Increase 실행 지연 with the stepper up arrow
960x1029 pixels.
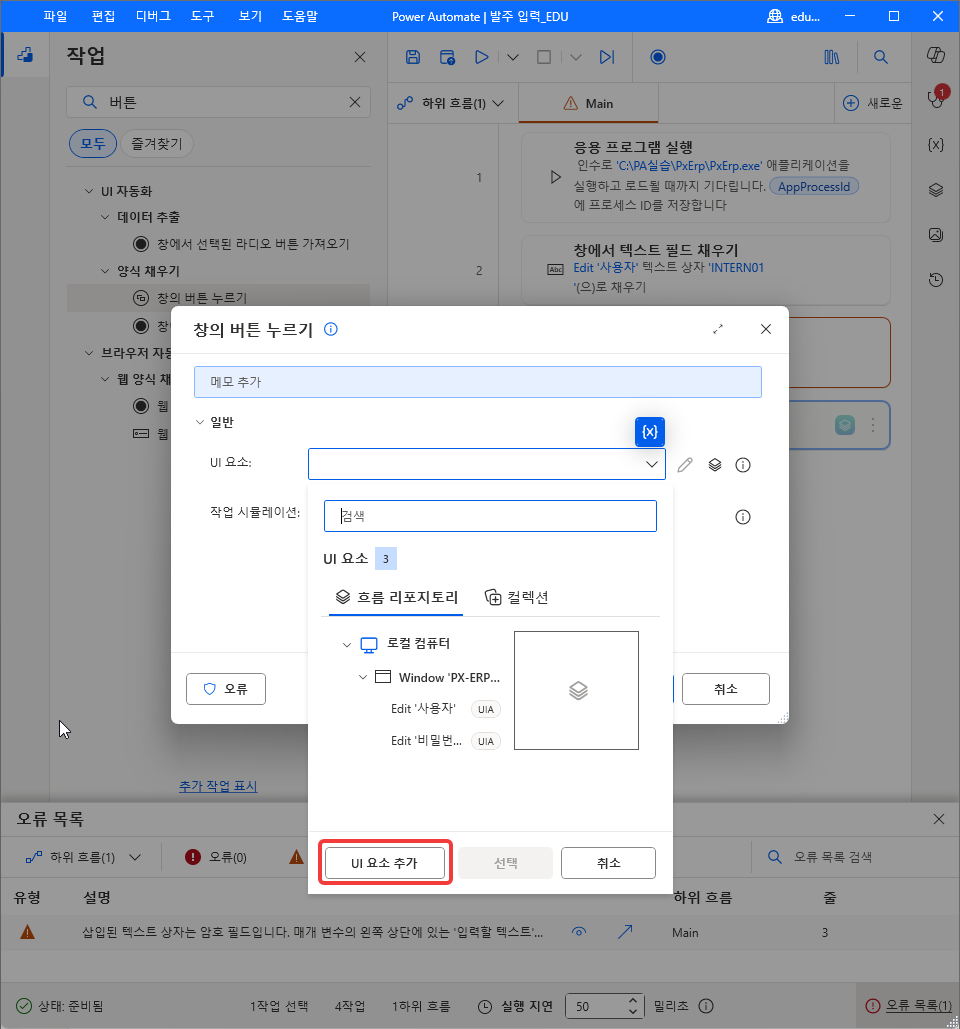[x=633, y=1001]
